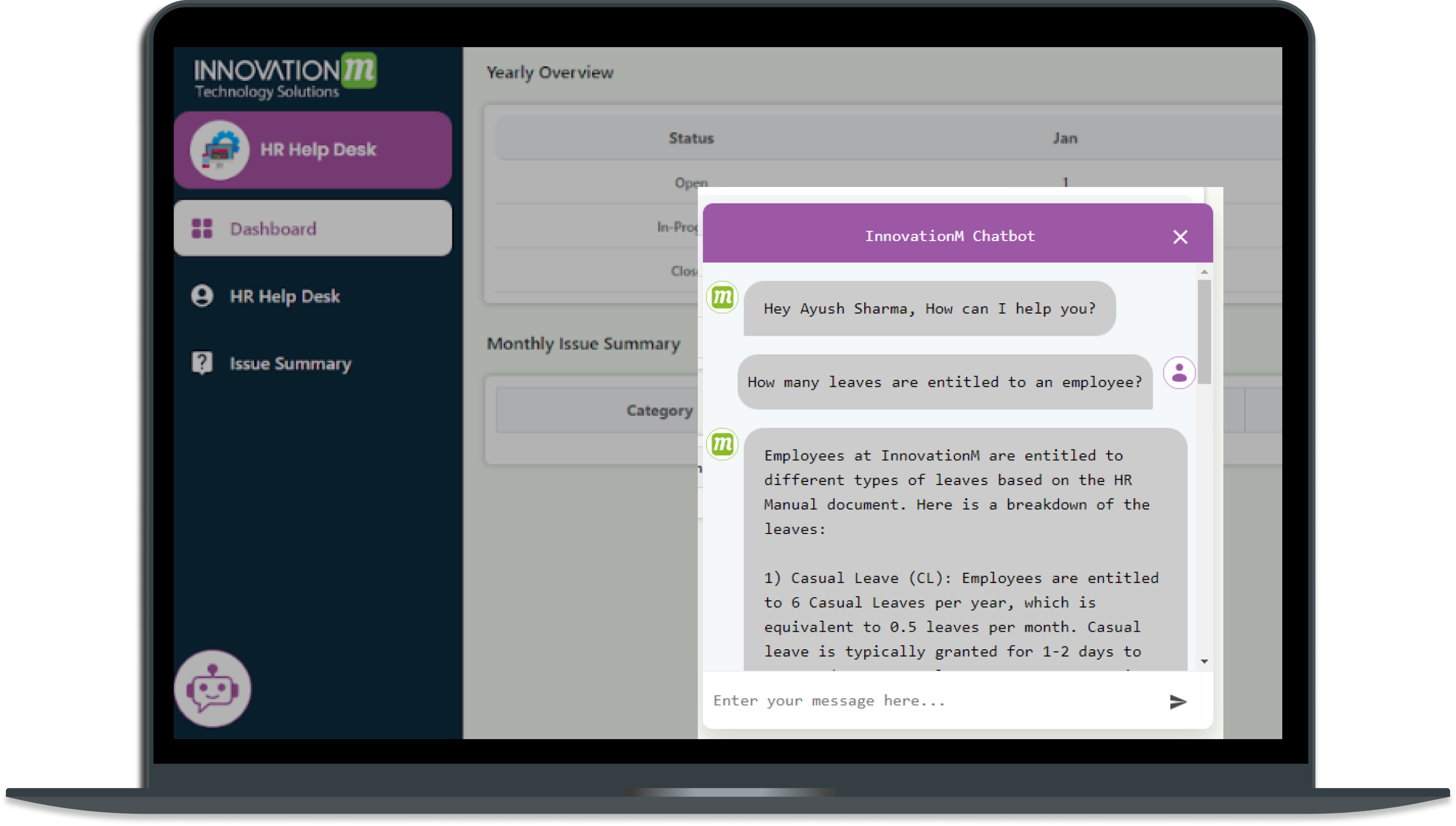
Task: Click the 'Monthly Issue Summary' heading
Action: pyautogui.click(x=583, y=344)
